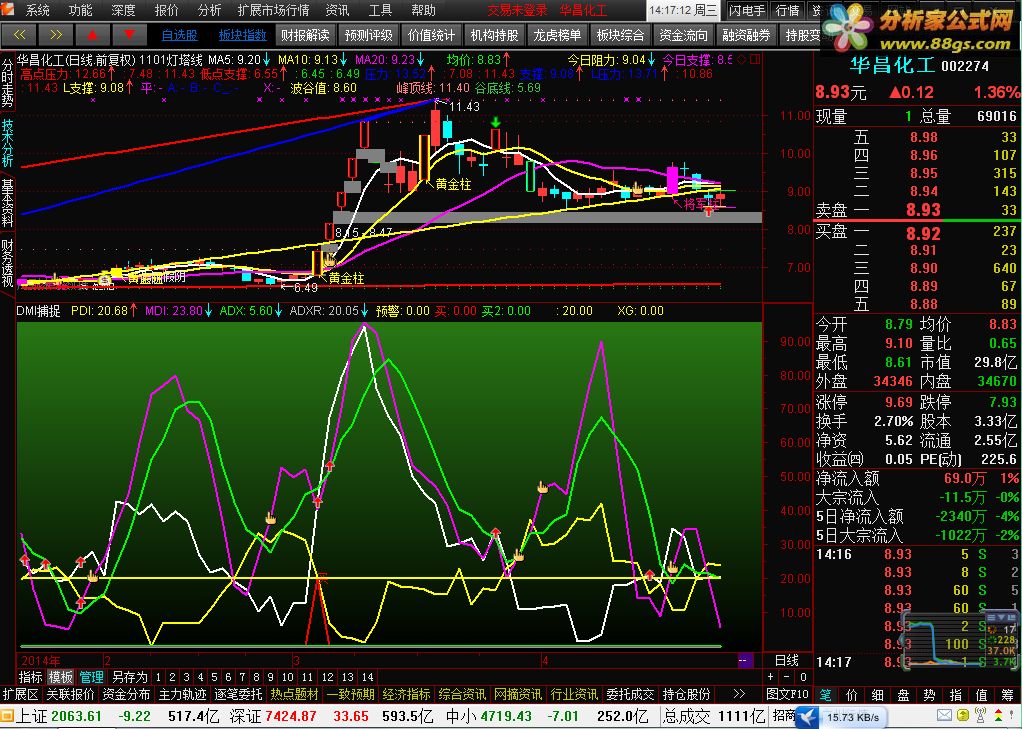1022x729 pixels.
Task: Select the 指标 tab below chart
Action: click(30, 677)
